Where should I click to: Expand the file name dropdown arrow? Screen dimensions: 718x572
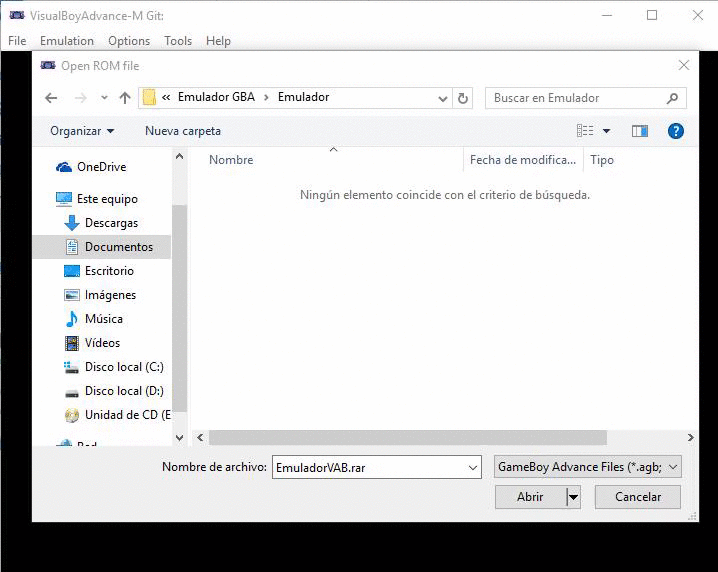(x=473, y=468)
